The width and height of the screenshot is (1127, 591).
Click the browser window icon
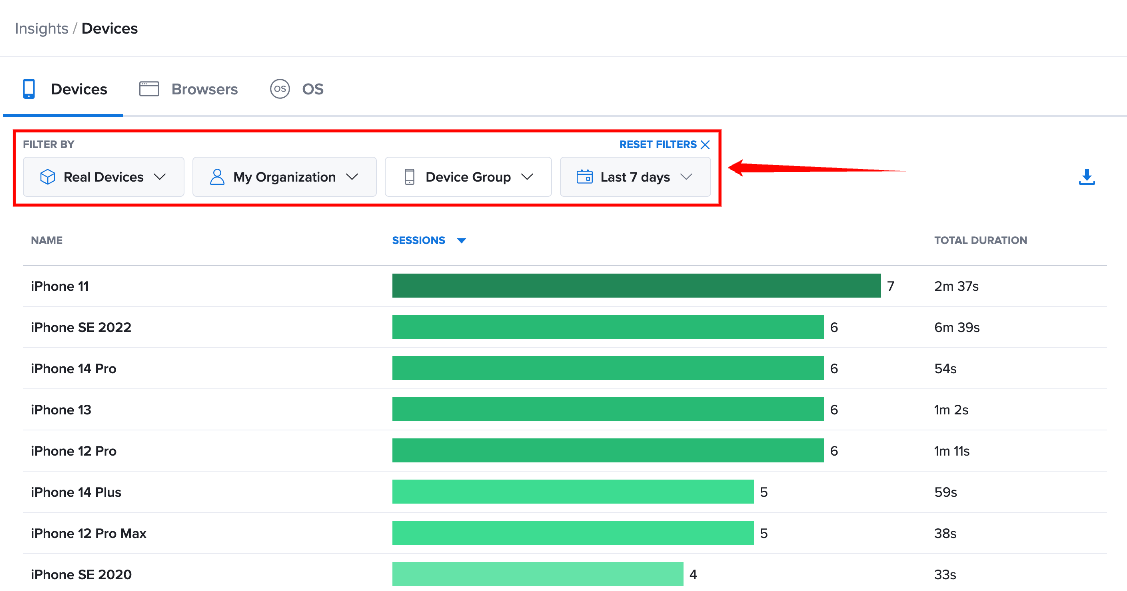click(x=149, y=89)
